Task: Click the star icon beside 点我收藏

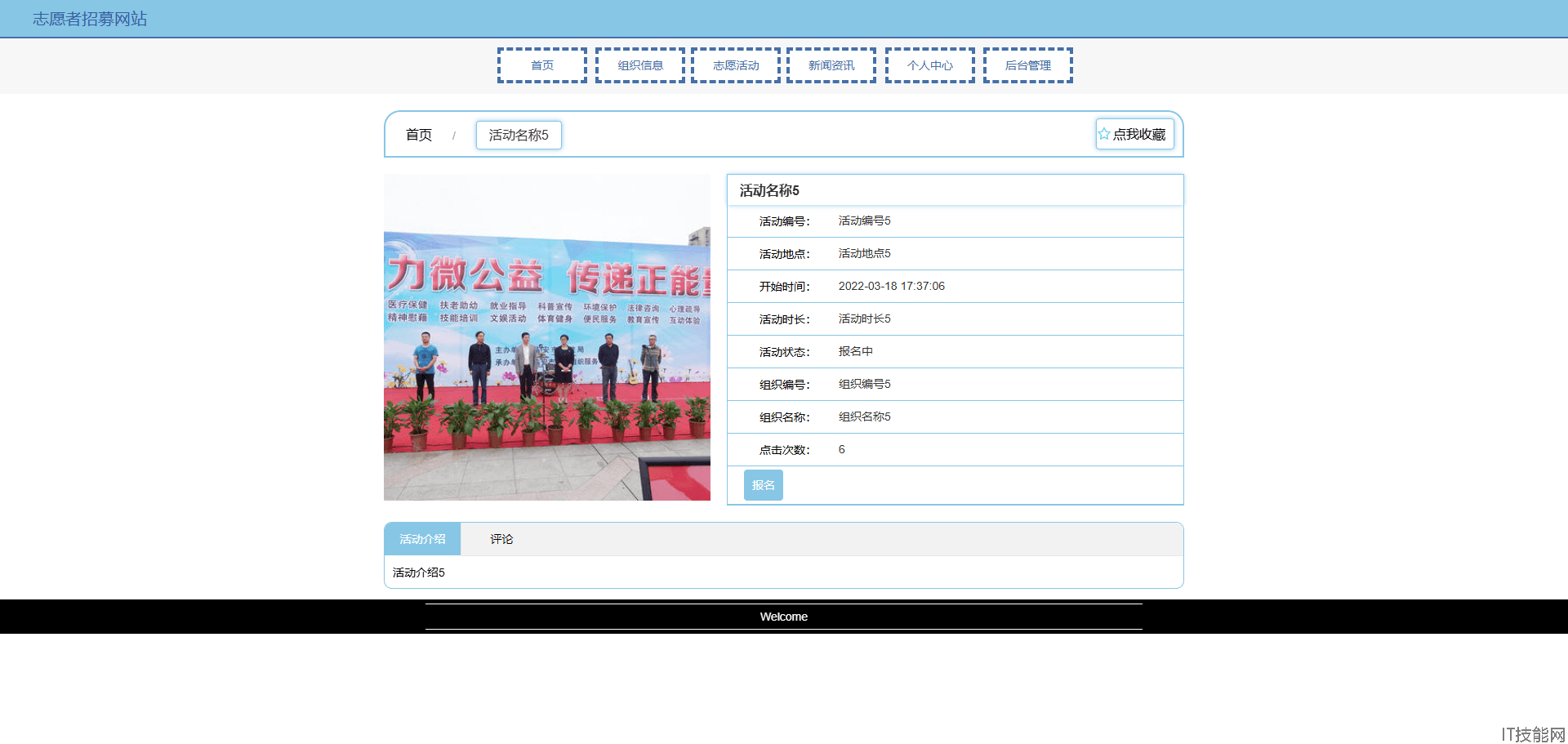Action: 1104,134
